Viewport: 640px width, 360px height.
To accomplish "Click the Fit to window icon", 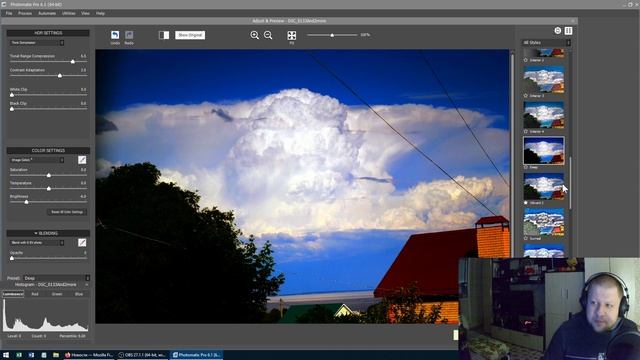I will (x=291, y=35).
